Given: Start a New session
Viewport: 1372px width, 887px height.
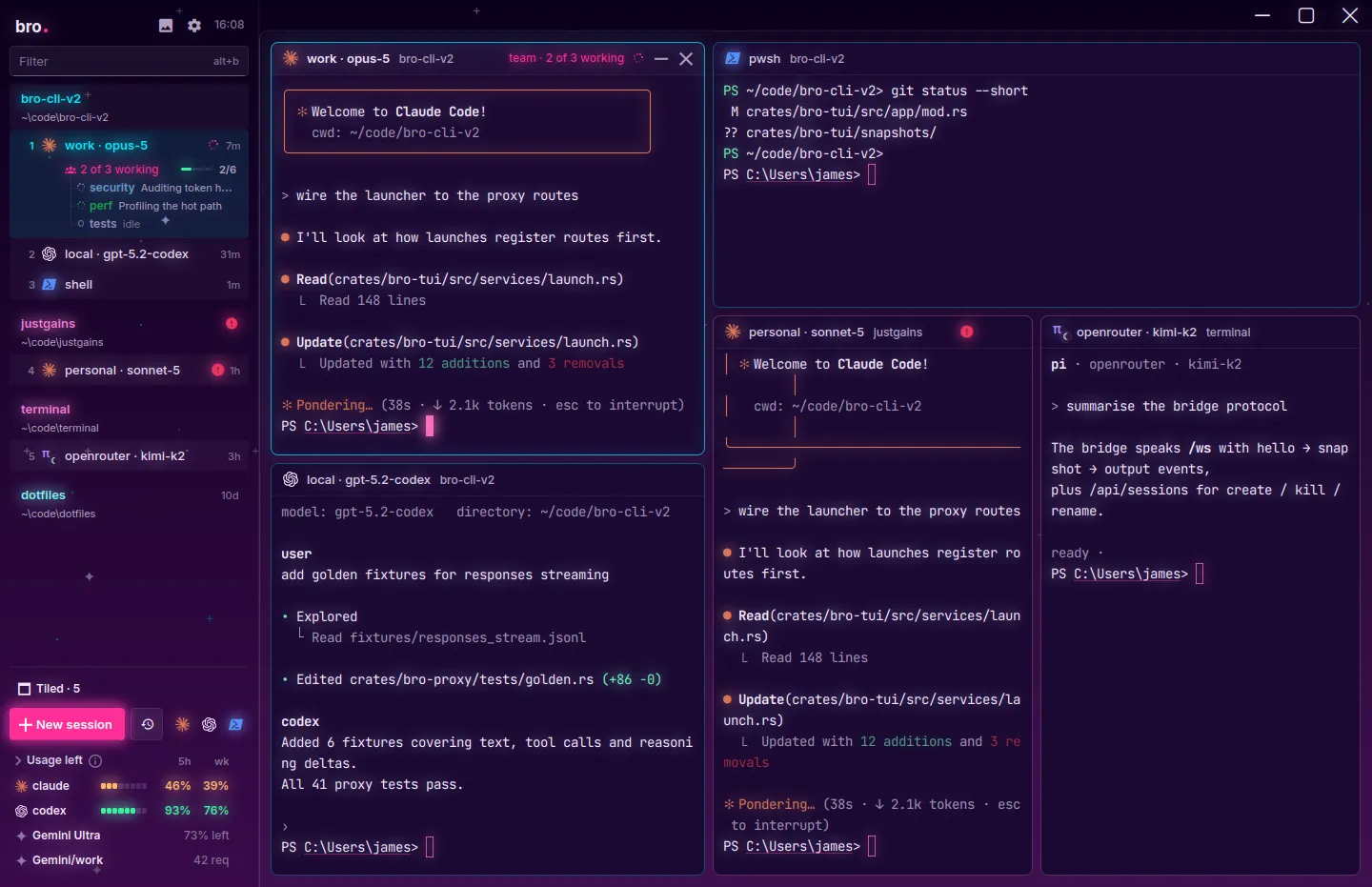Looking at the screenshot, I should [67, 724].
